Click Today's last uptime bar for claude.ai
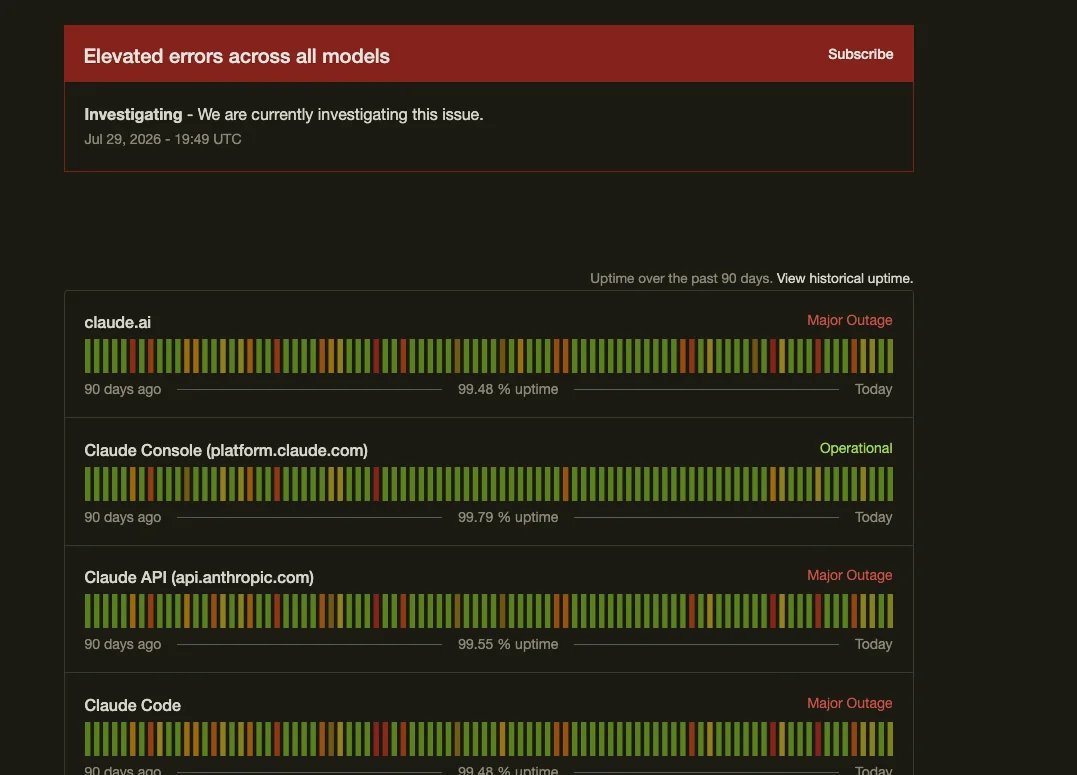Image resolution: width=1077 pixels, height=775 pixels. tap(890, 356)
